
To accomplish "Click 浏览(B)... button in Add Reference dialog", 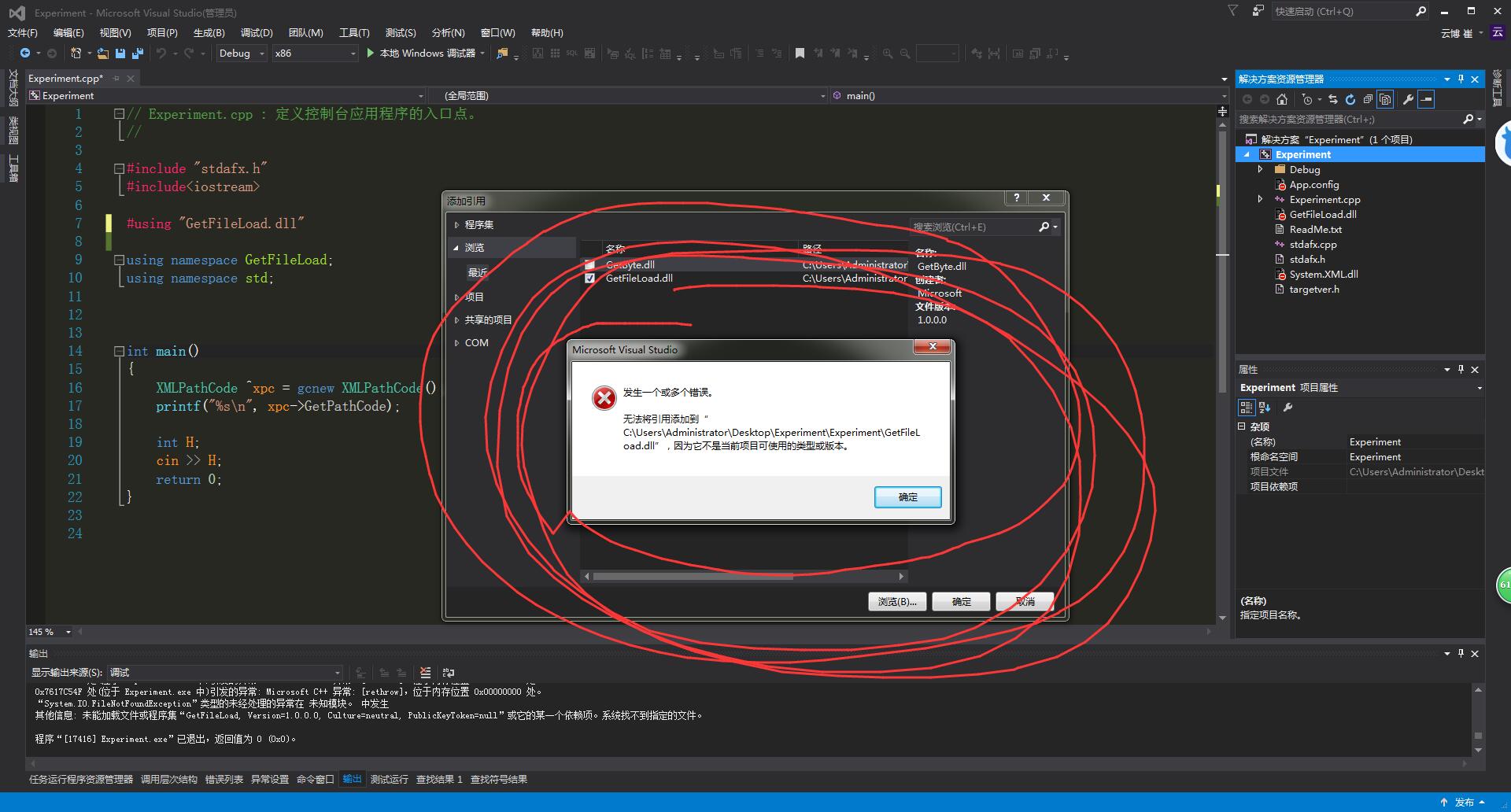I will (x=897, y=601).
